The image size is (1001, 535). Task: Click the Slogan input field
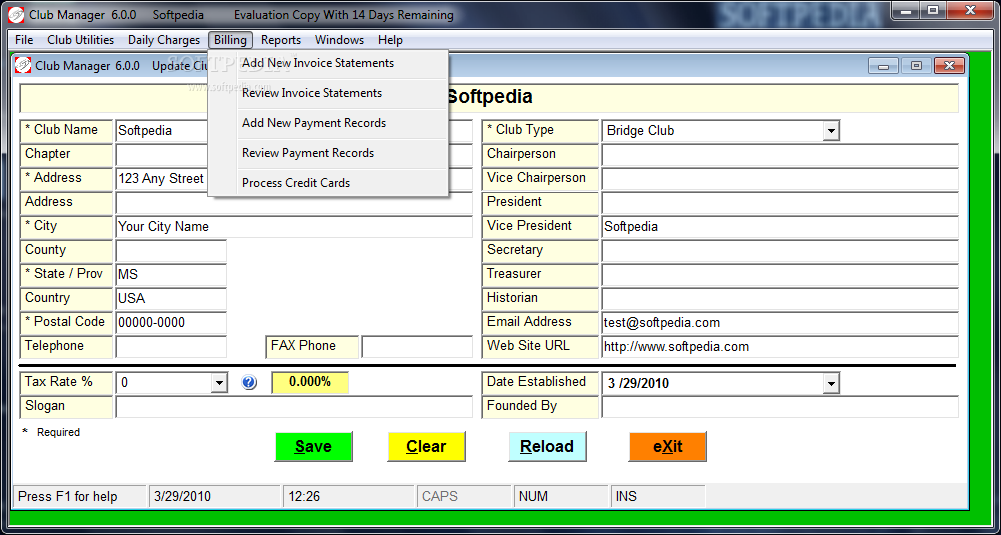(x=294, y=407)
